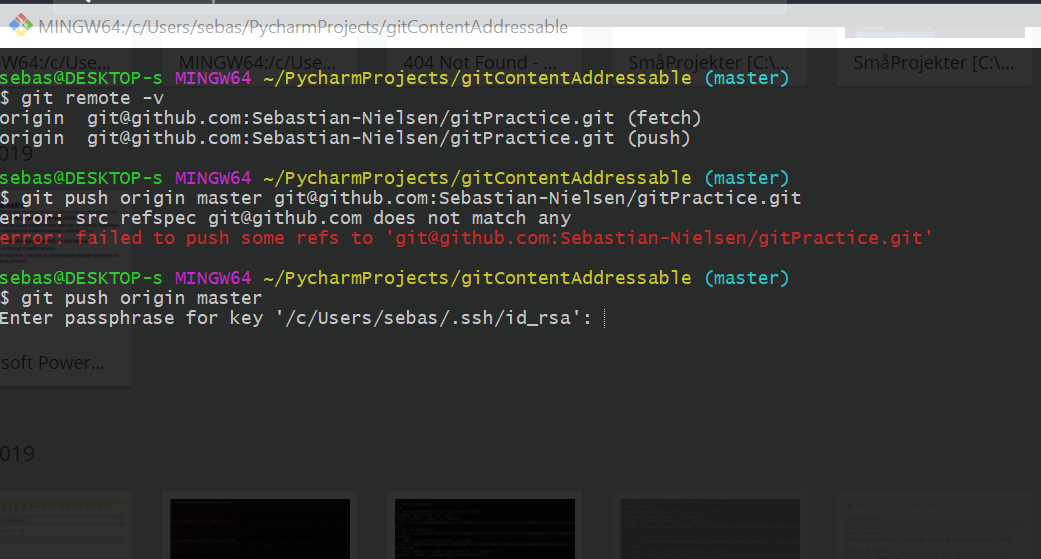Open the dark terminal thumbnail below the passphrase prompt

(260, 528)
